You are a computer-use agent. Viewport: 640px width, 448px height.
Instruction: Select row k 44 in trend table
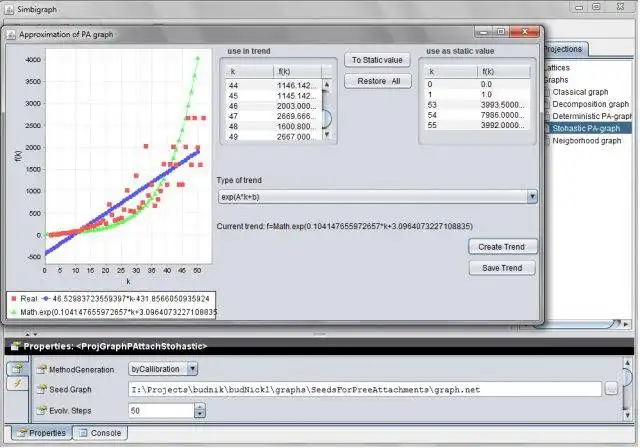[x=273, y=85]
